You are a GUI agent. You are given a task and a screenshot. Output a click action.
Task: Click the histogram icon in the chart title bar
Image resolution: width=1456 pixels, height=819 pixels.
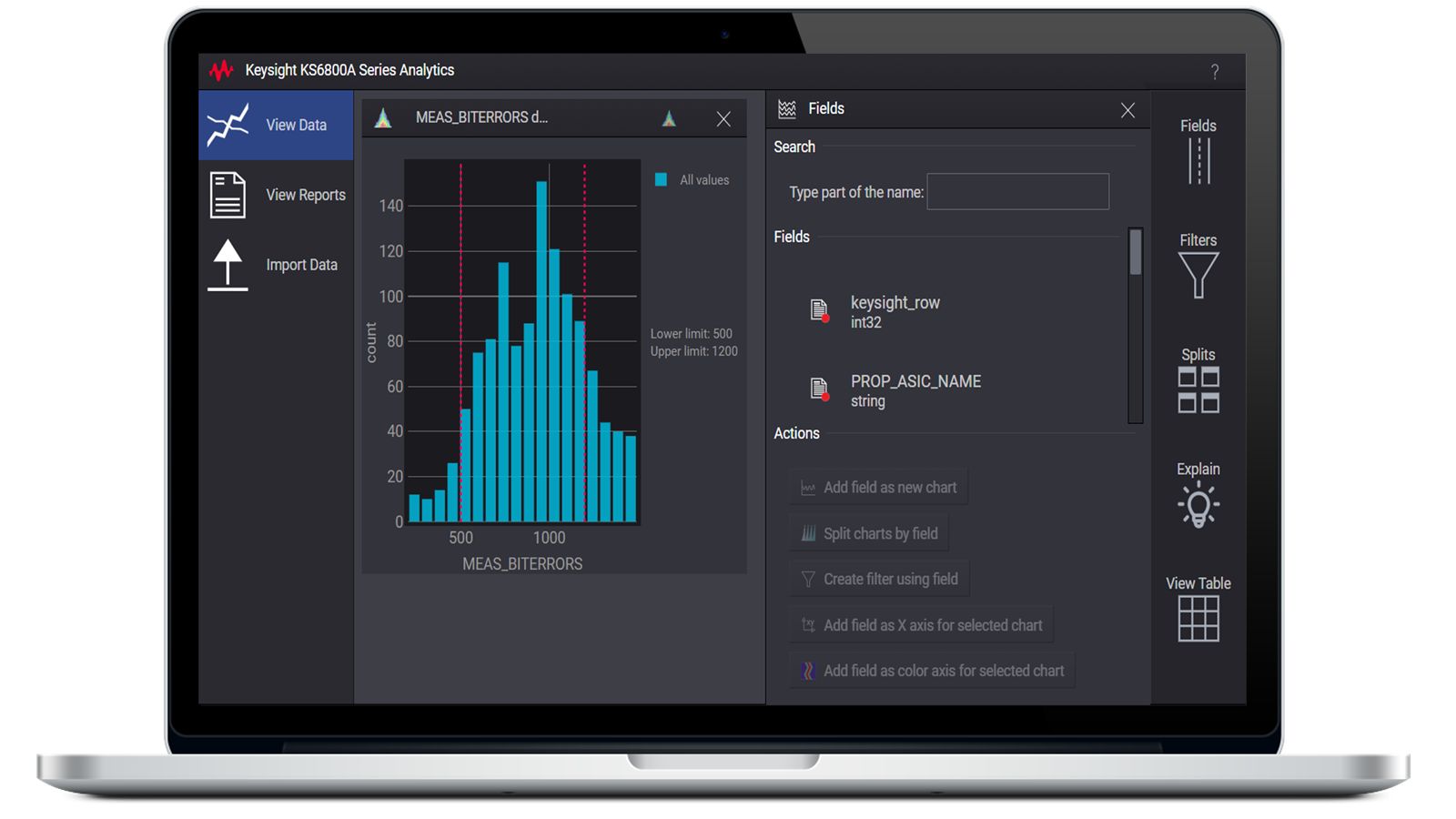[x=384, y=117]
